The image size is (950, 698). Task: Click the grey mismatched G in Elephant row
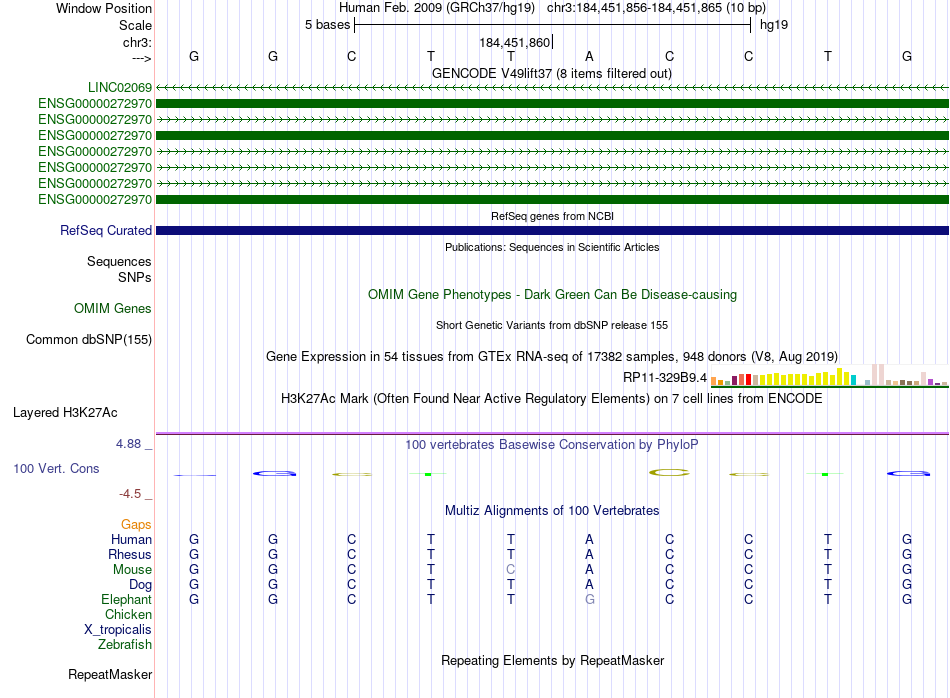click(590, 599)
